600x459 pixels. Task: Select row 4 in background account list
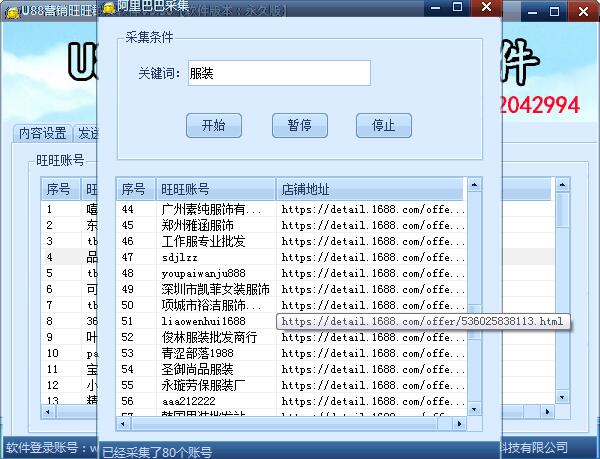[x=69, y=257]
